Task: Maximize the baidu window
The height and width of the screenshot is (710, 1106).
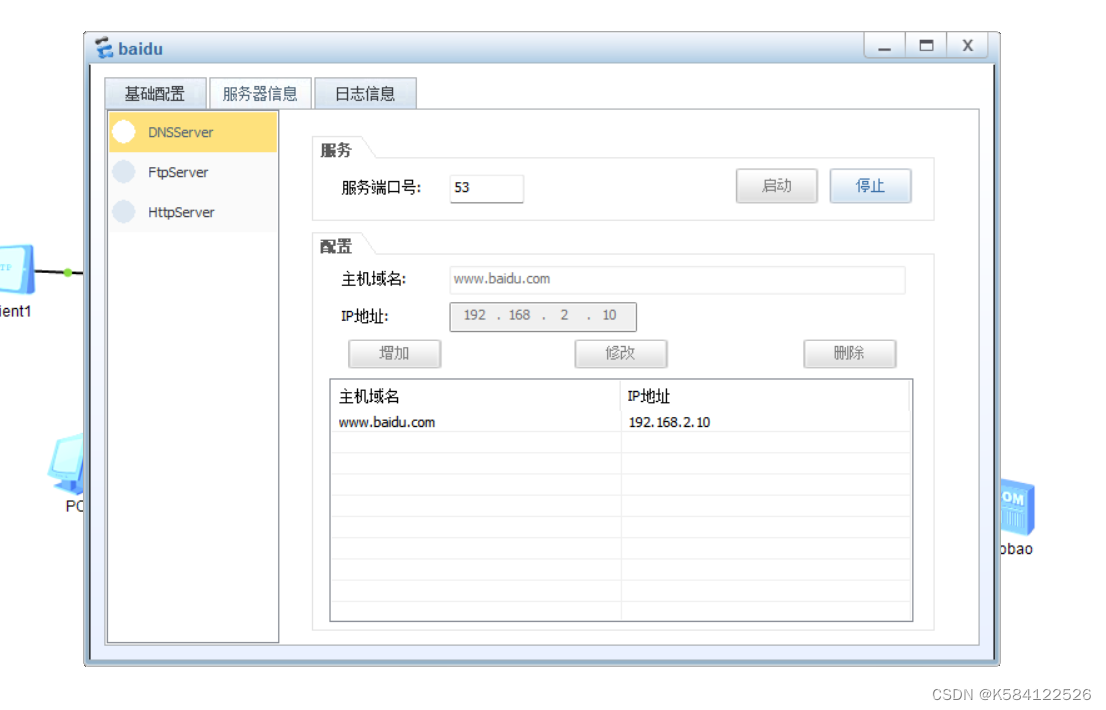Action: (x=926, y=46)
